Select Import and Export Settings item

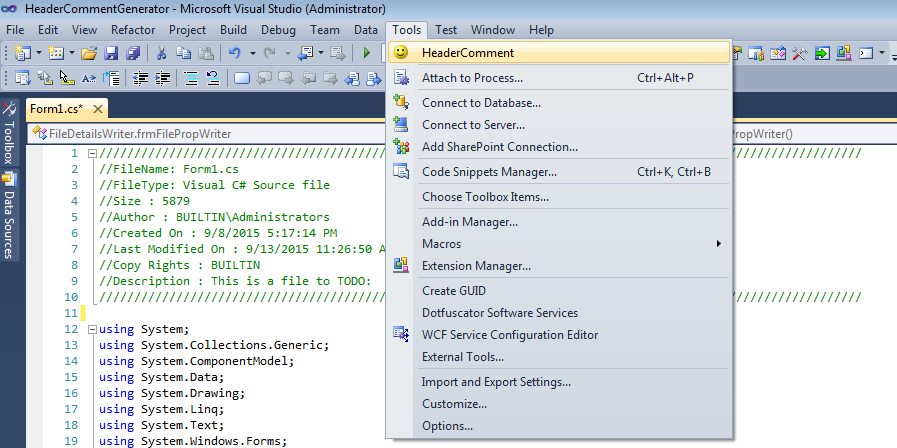pos(560,382)
